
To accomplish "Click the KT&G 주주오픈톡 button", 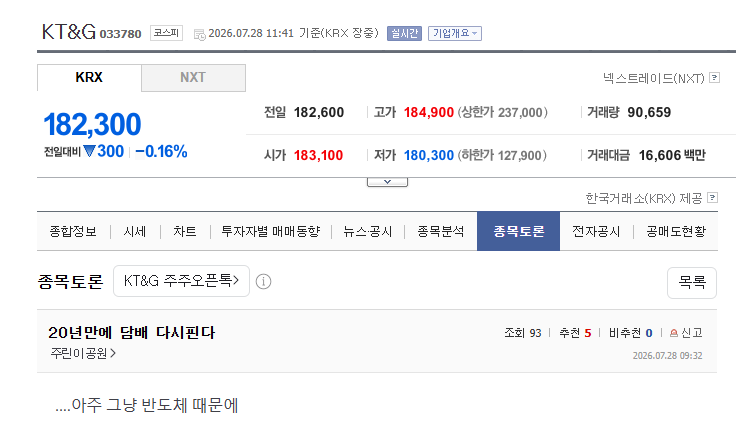I will pyautogui.click(x=181, y=281).
